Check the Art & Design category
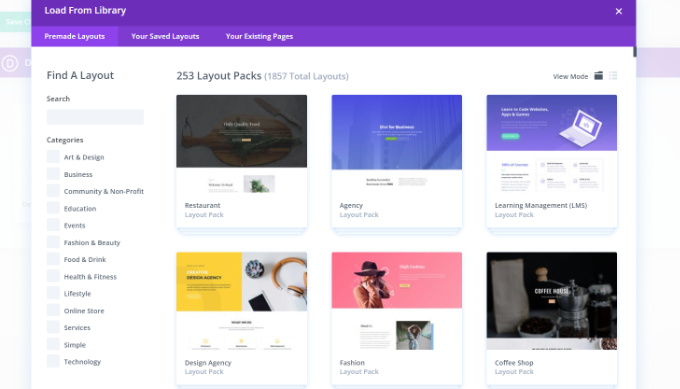680x389 pixels. [53, 157]
